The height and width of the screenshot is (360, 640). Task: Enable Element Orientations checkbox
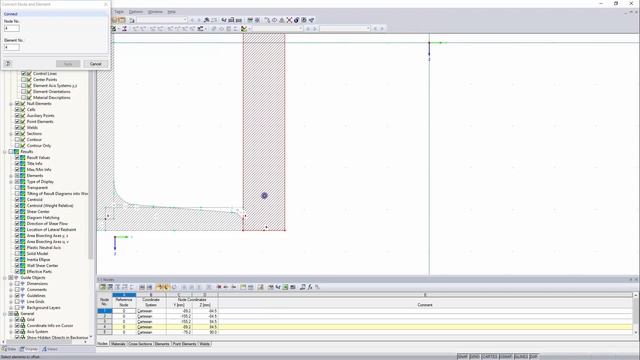(23, 91)
